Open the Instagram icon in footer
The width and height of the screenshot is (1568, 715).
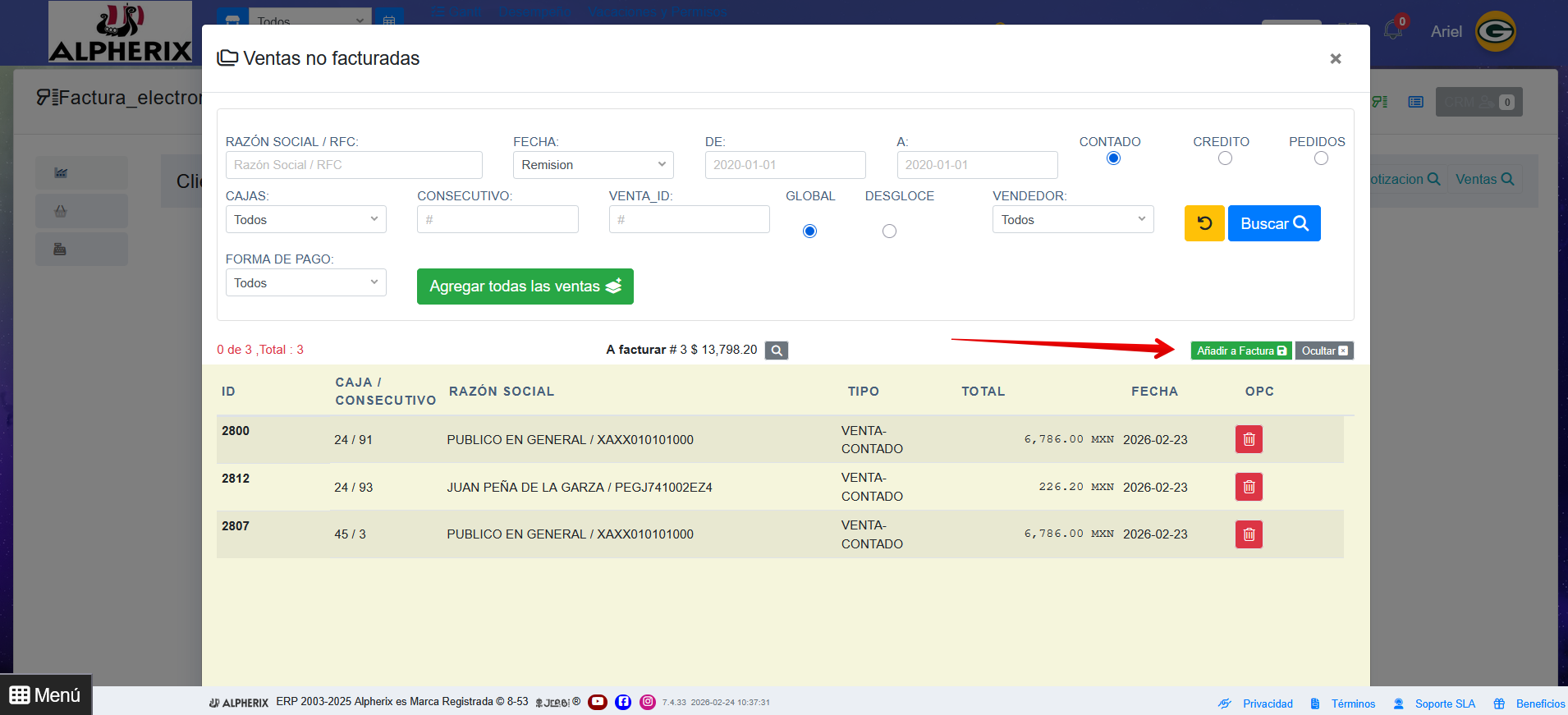[648, 702]
